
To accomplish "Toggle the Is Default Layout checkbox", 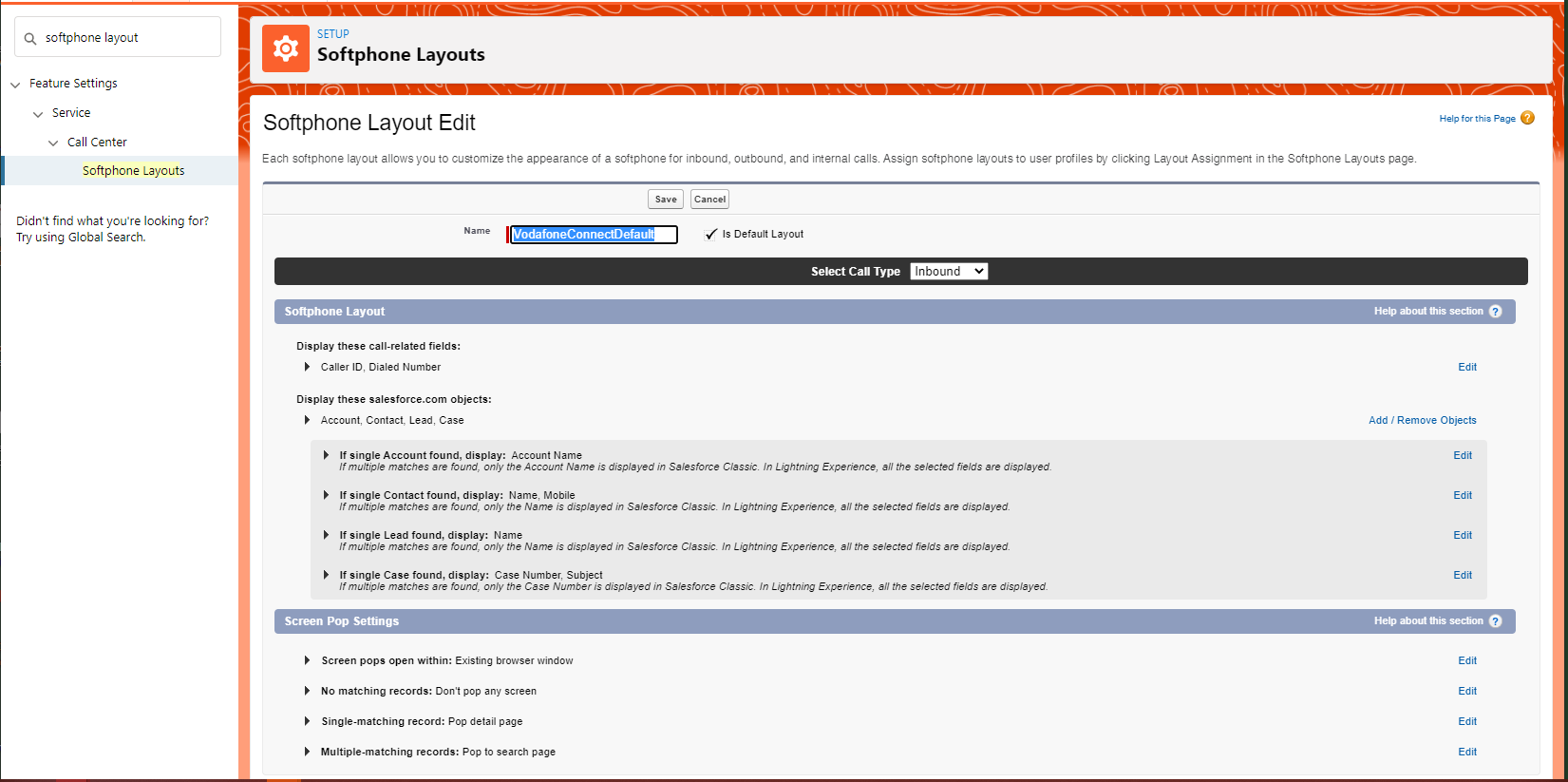I will (x=710, y=234).
